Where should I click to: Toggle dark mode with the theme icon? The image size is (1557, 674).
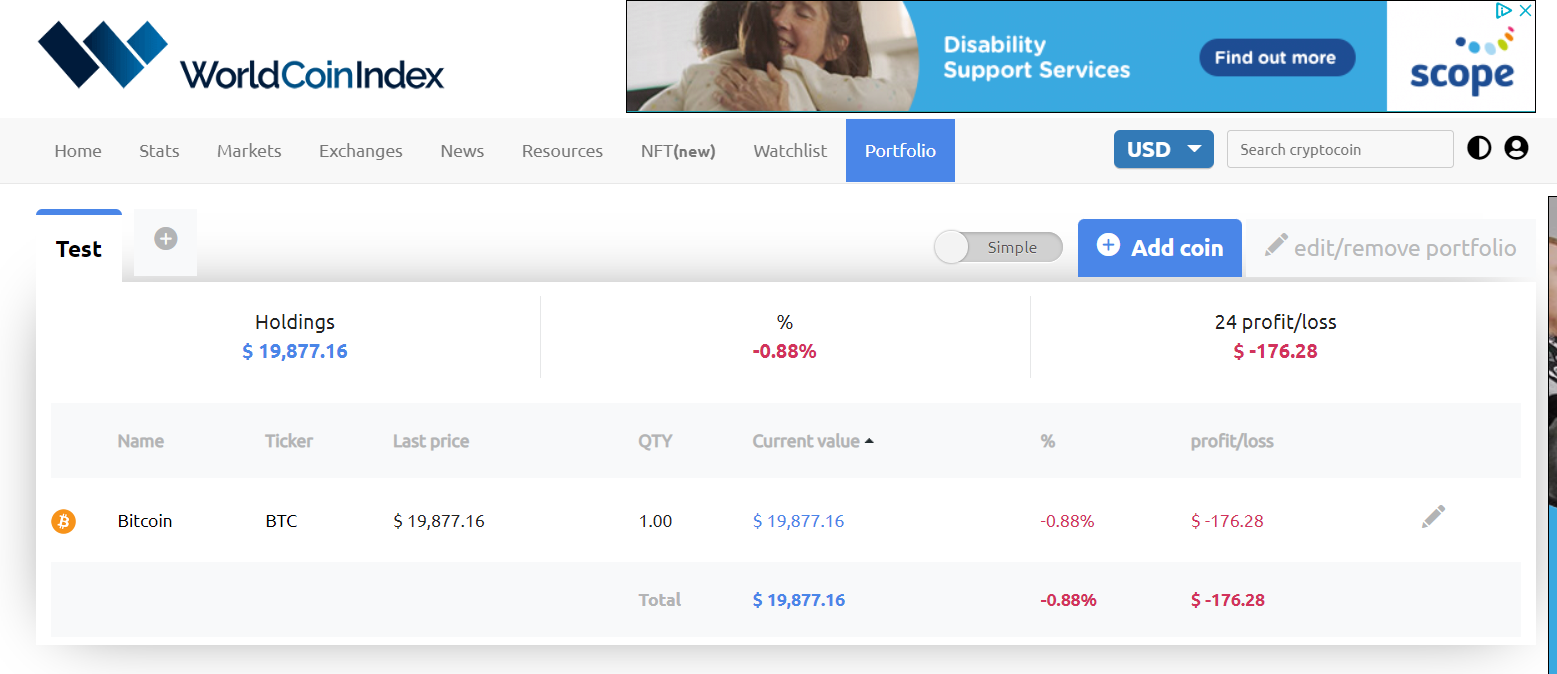(x=1479, y=148)
